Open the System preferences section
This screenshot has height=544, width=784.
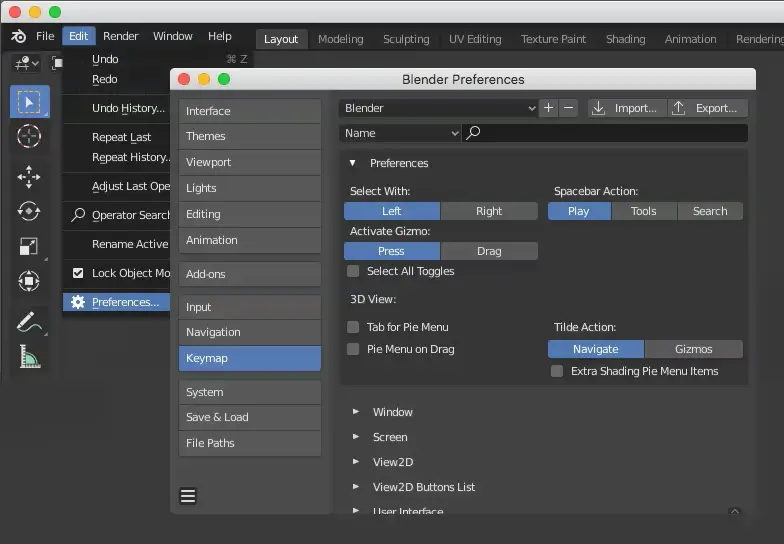[250, 392]
